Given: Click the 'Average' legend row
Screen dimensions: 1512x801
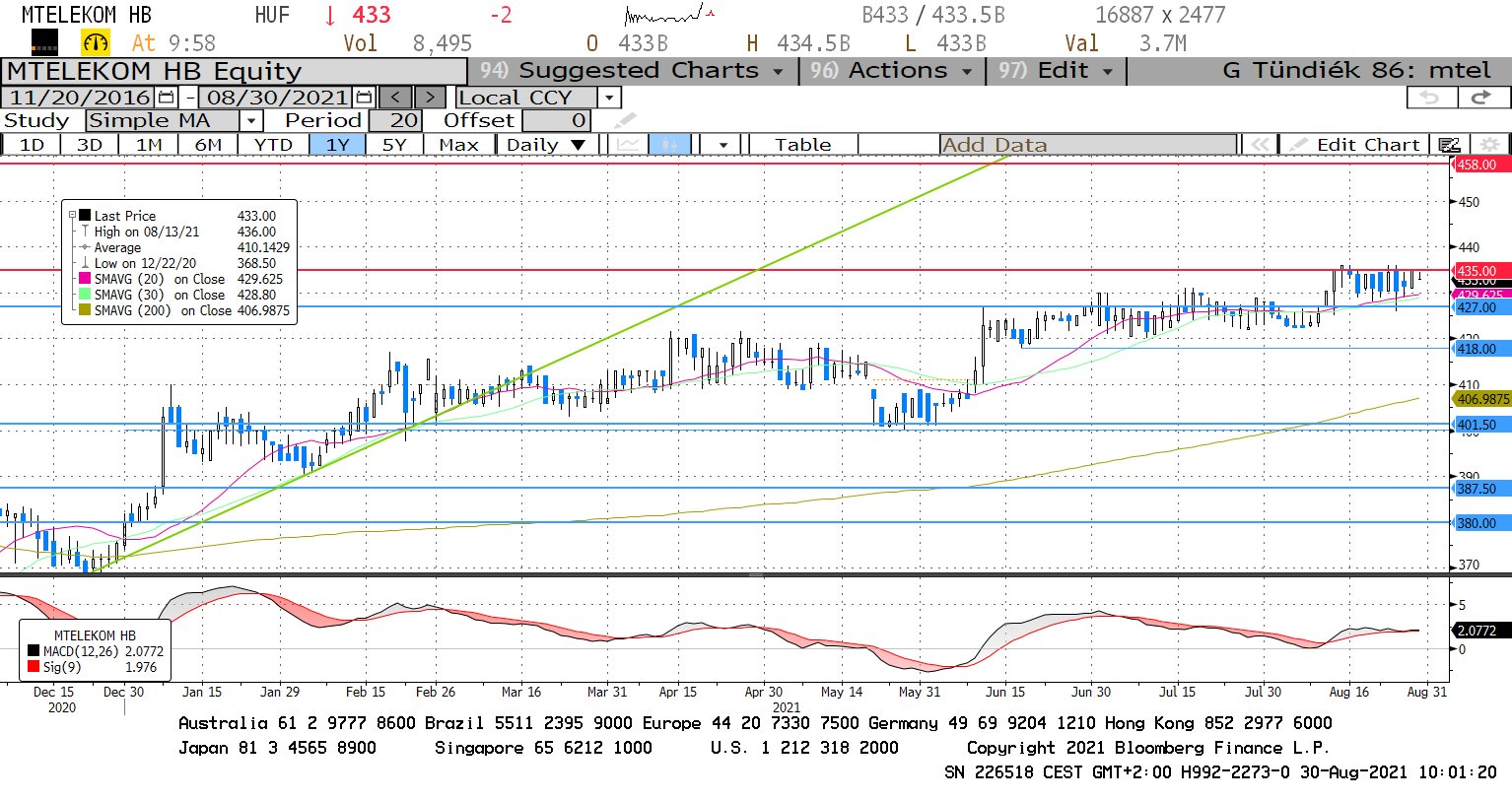Looking at the screenshot, I should (185, 247).
